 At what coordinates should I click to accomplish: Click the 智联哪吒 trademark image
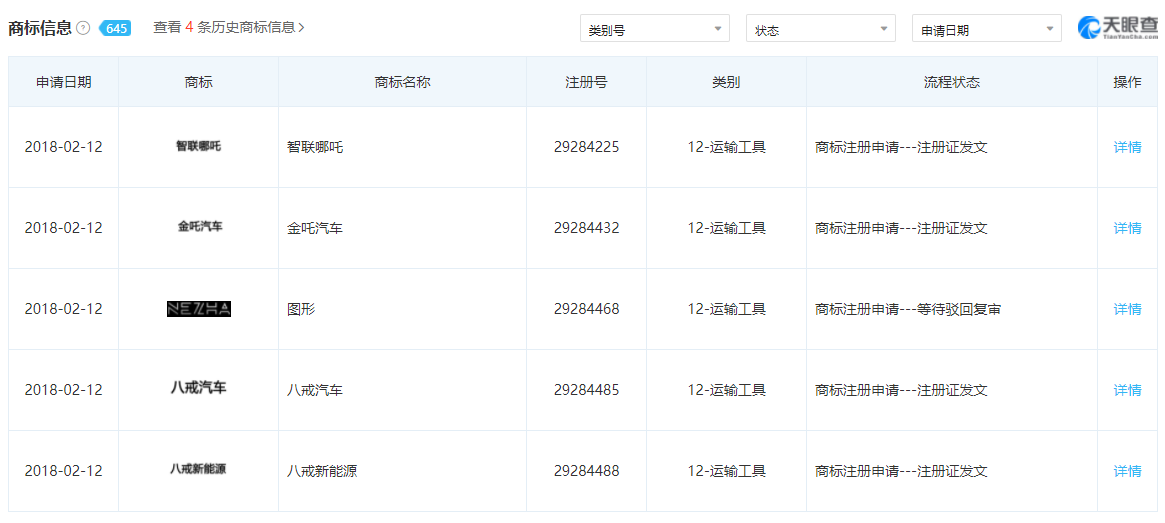[x=198, y=146]
